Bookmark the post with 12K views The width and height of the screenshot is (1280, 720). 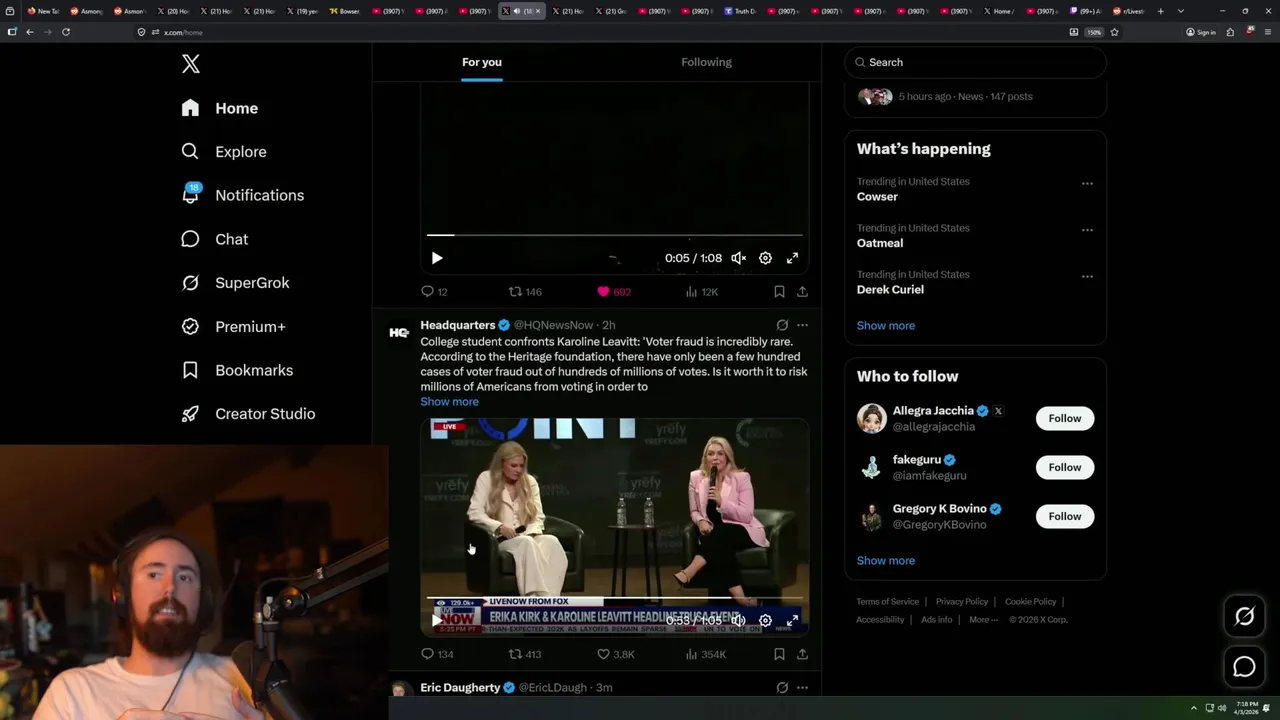[x=779, y=292]
